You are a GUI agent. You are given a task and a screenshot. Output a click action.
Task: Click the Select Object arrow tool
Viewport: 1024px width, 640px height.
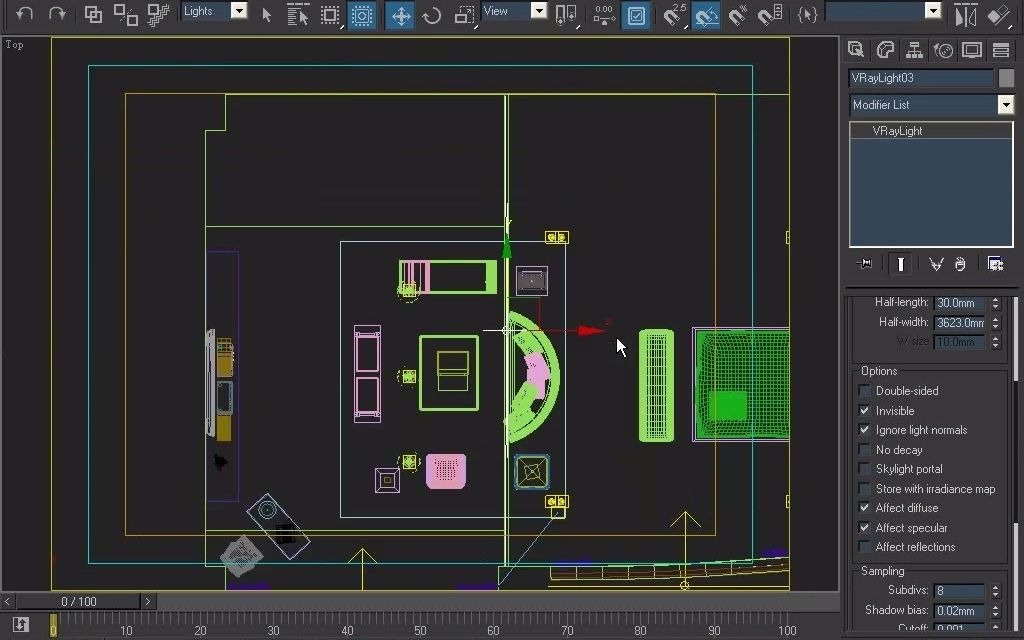pyautogui.click(x=266, y=15)
